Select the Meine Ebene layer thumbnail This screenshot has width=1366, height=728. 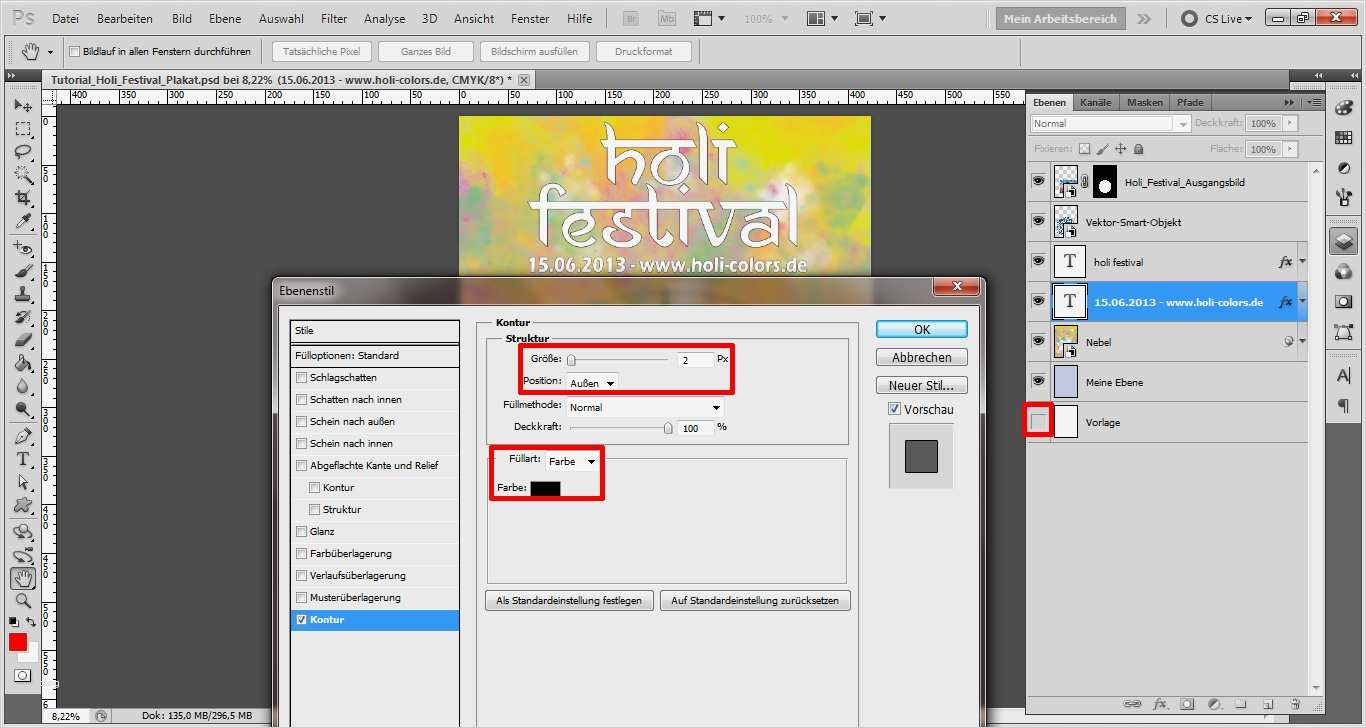1066,382
